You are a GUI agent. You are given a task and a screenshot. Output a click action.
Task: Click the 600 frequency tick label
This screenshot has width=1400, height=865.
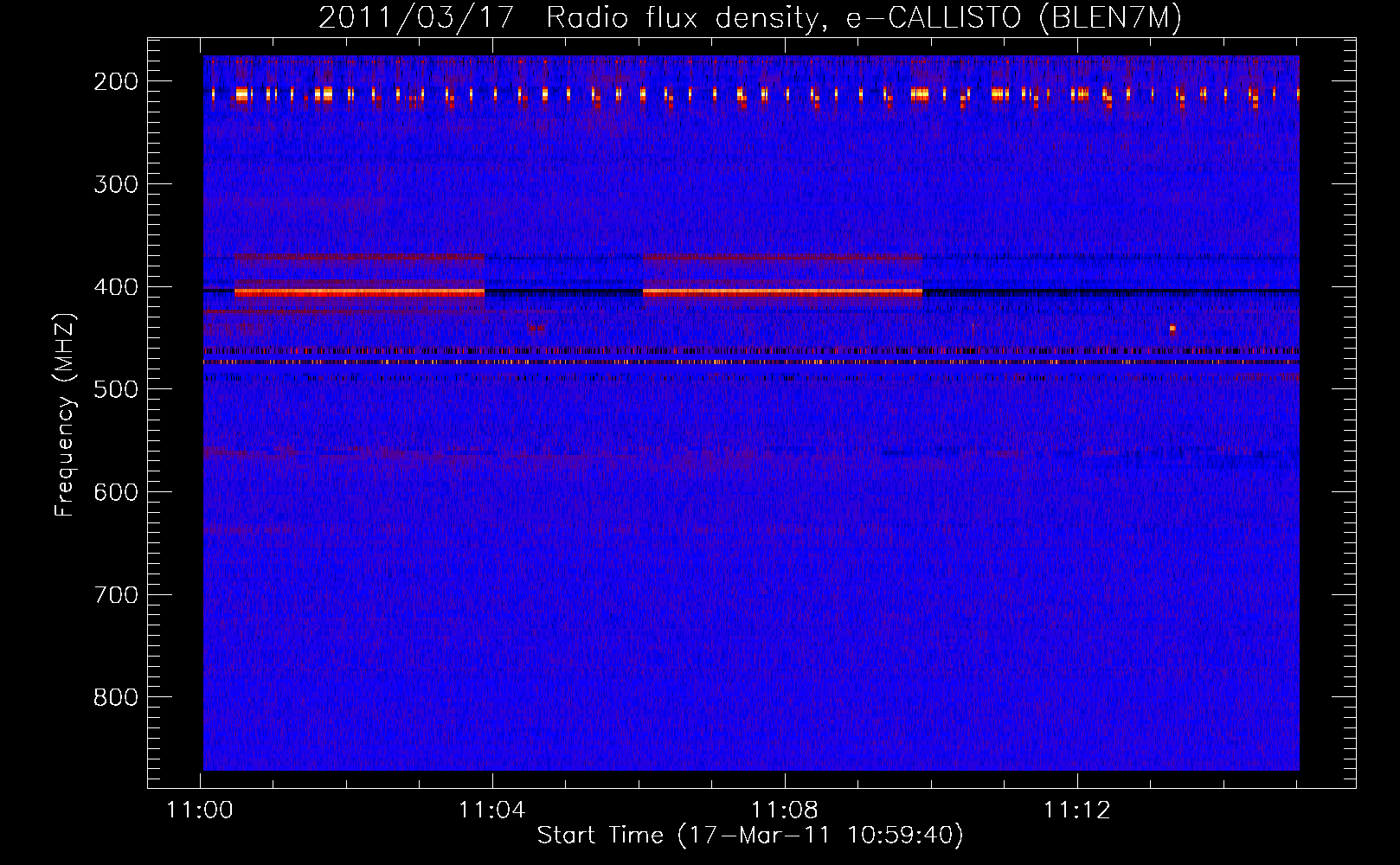[116, 492]
